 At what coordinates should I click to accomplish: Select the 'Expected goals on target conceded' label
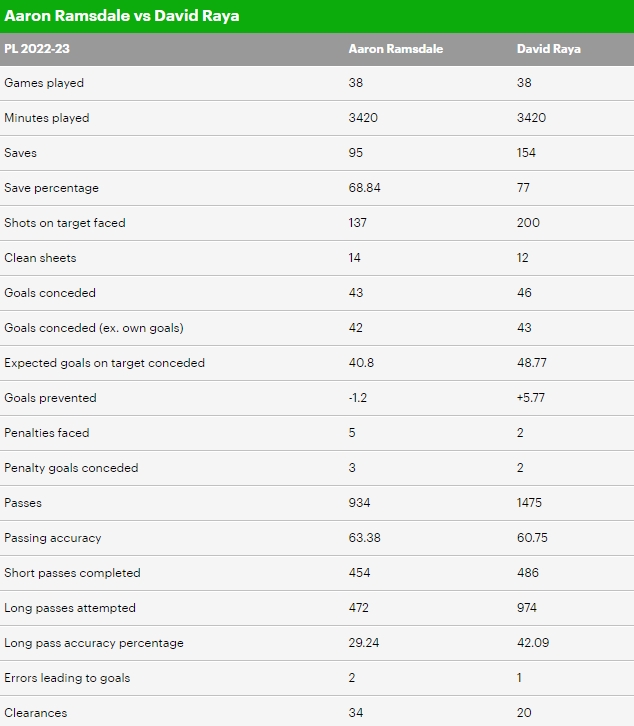pos(104,363)
